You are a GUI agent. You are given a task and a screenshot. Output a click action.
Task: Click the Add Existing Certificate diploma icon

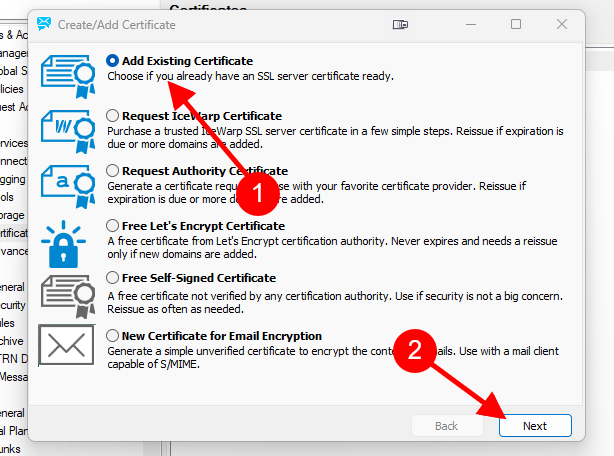point(67,72)
